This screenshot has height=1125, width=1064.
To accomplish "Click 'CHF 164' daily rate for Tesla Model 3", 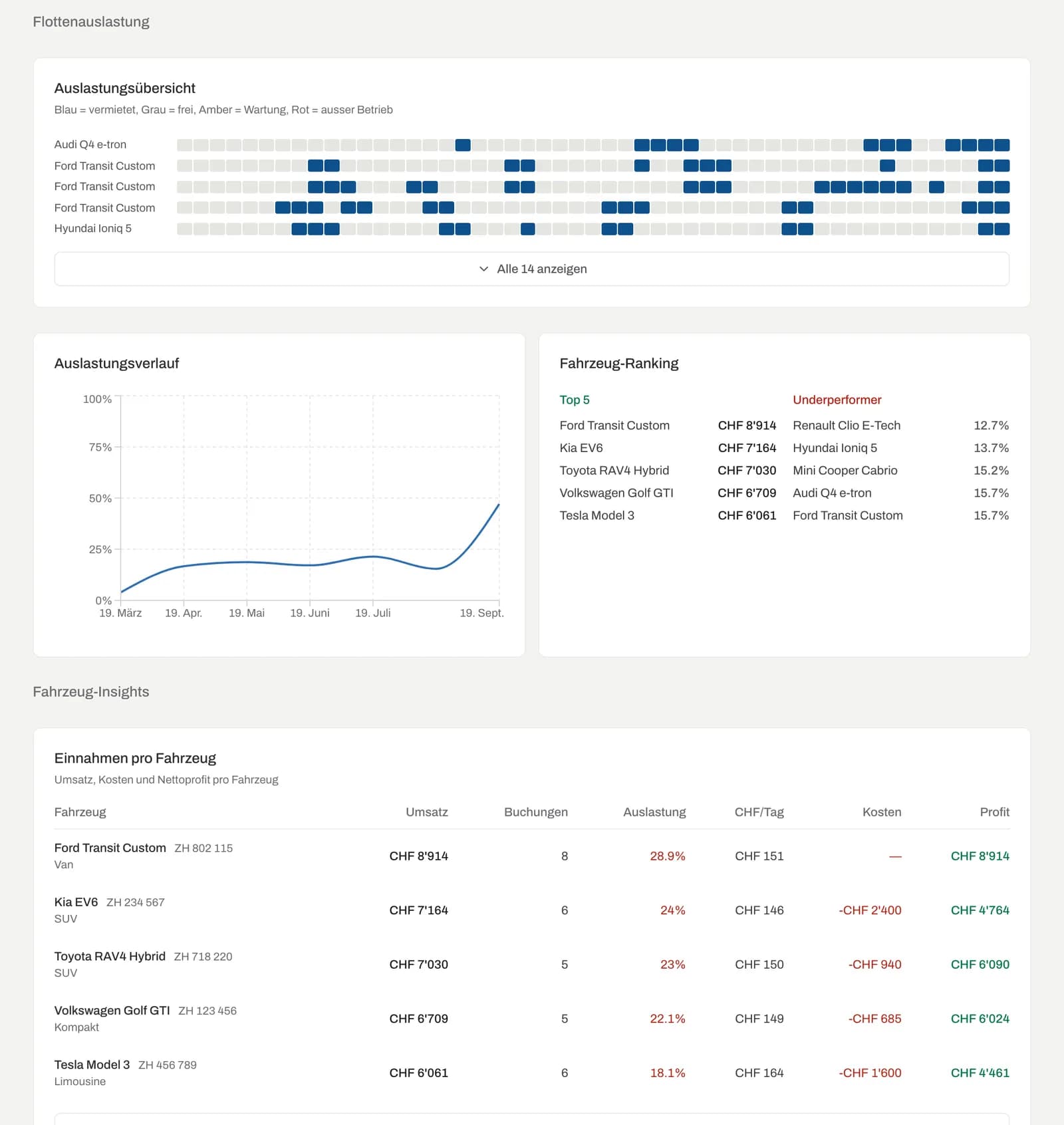I will (759, 1073).
